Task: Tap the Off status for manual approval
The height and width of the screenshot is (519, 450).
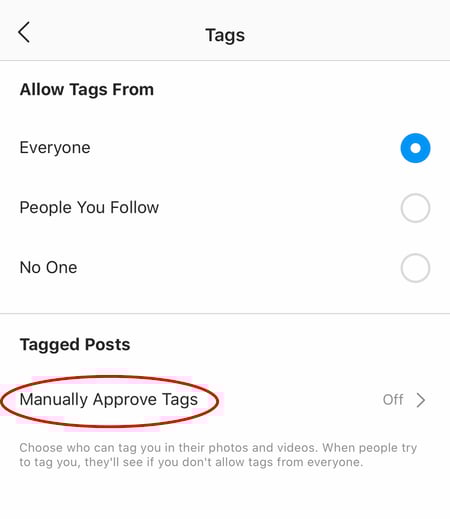Action: point(393,399)
